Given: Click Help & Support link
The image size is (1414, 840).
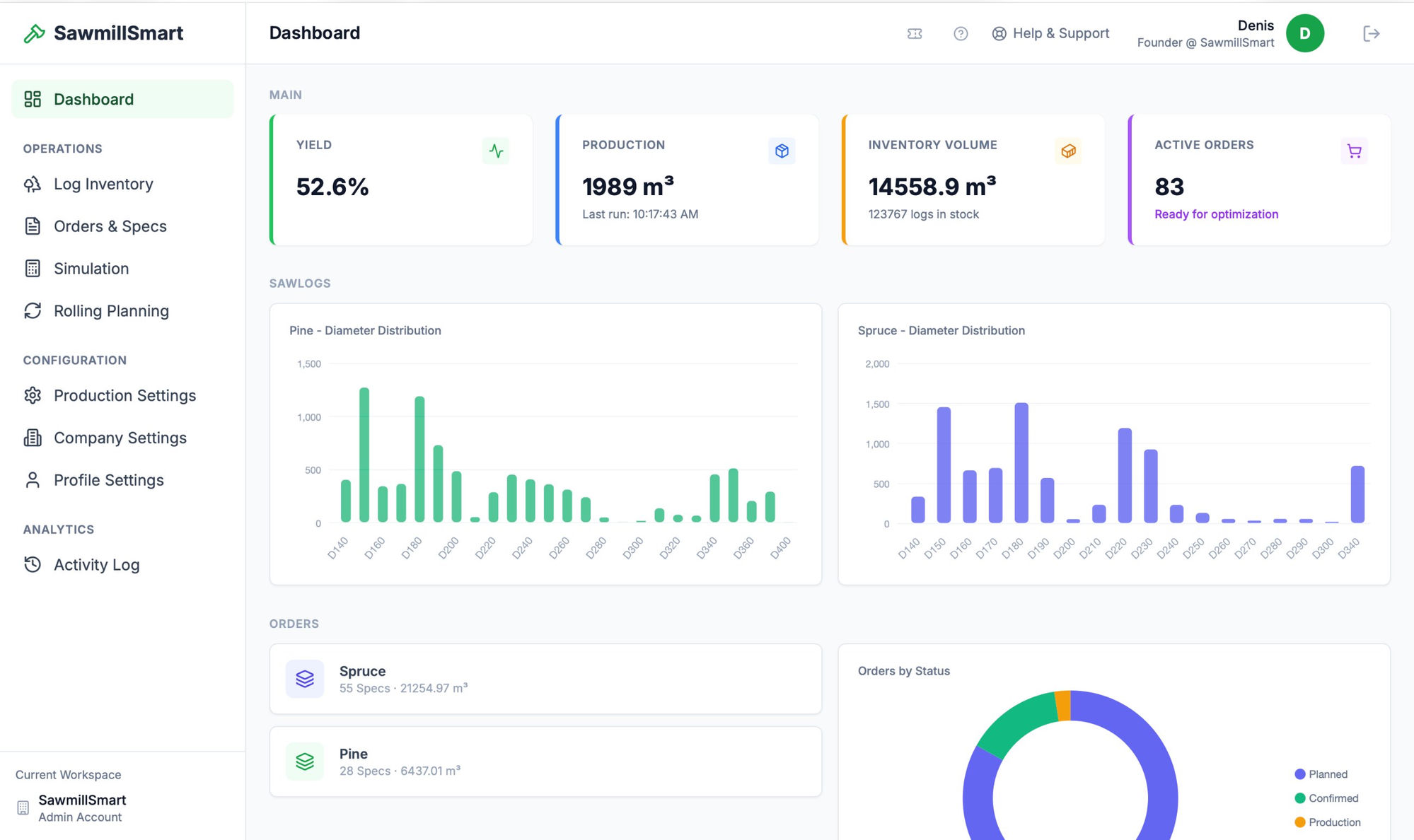Looking at the screenshot, I should pyautogui.click(x=1050, y=33).
